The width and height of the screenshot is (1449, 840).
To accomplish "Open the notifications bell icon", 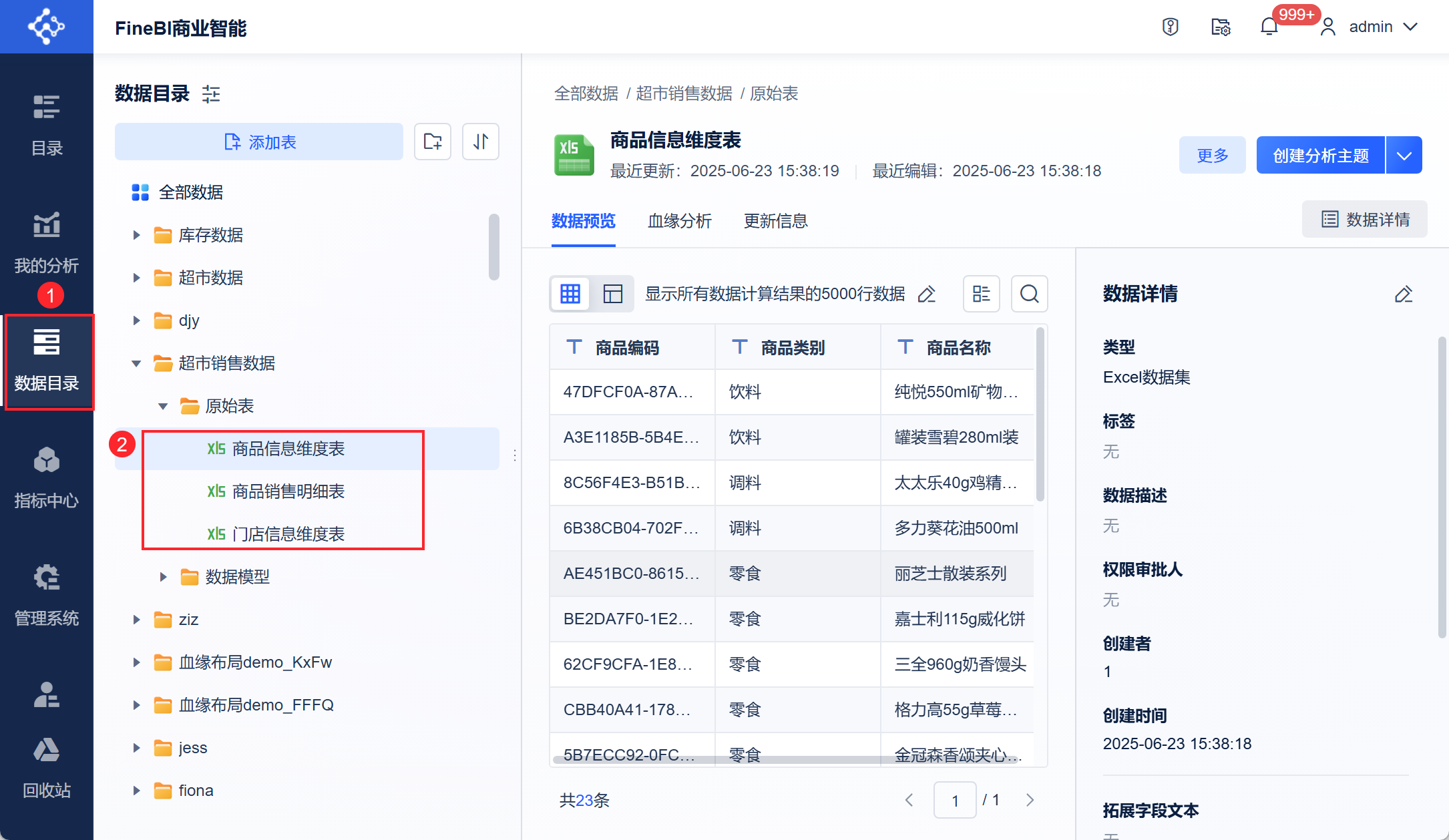I will pos(1269,27).
